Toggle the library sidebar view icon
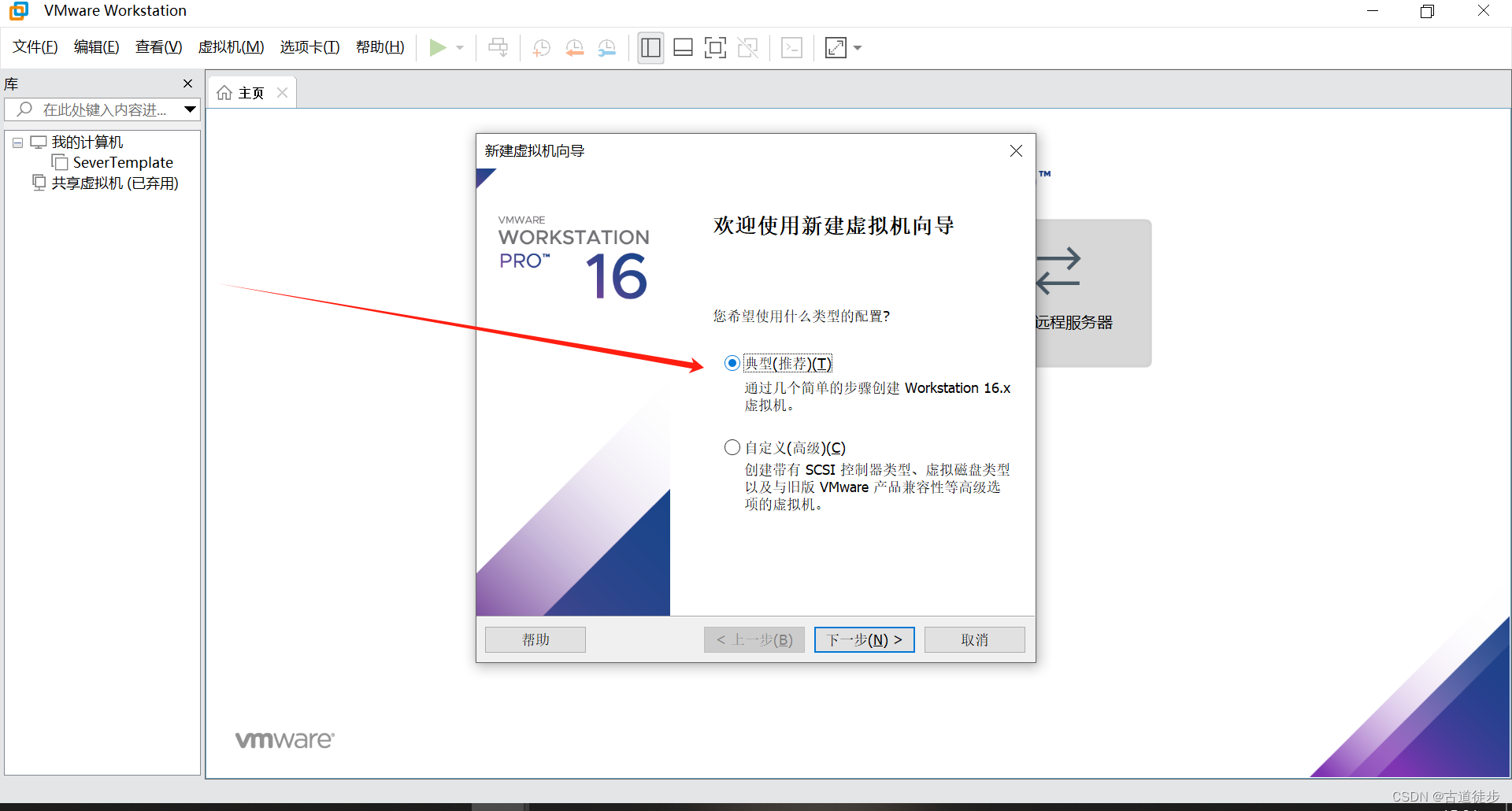Screen dimensions: 1512x811 coord(650,48)
